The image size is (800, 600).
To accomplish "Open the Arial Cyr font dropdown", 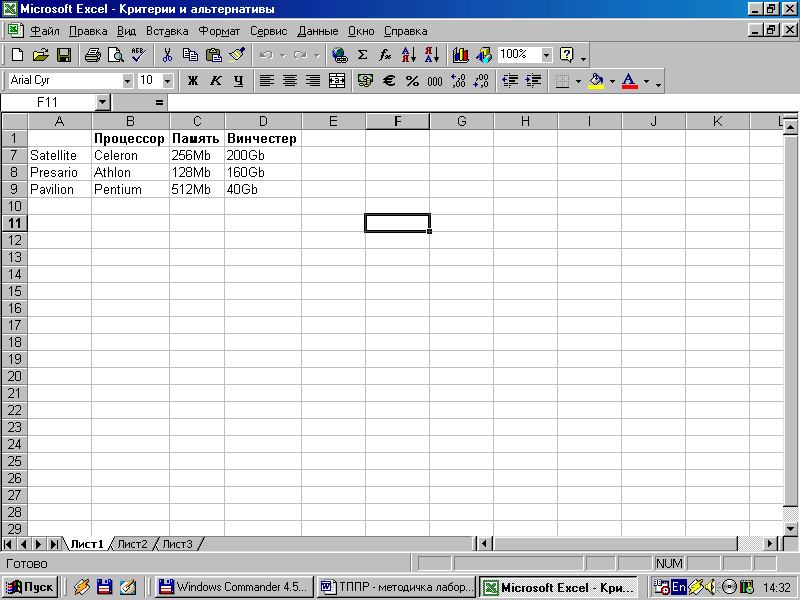I will pyautogui.click(x=127, y=81).
